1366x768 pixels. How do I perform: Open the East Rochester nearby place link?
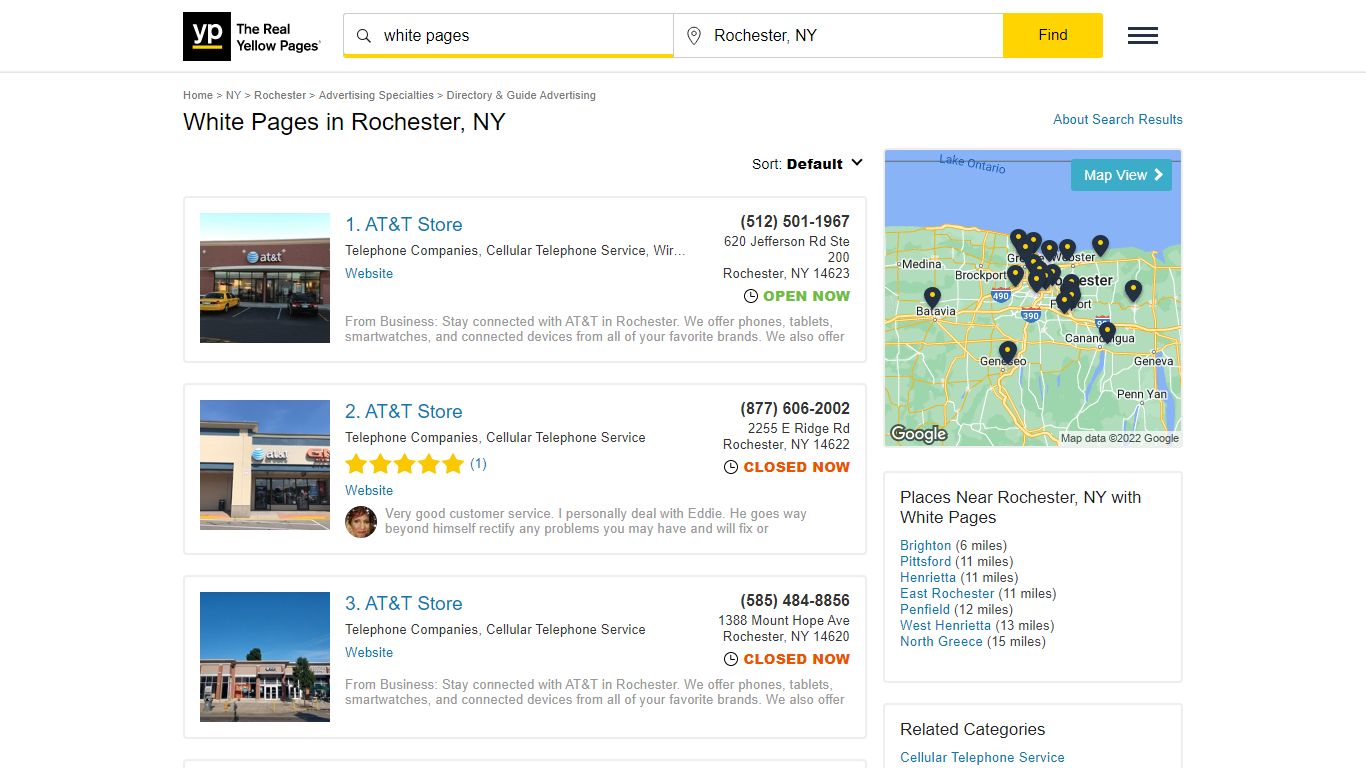947,594
